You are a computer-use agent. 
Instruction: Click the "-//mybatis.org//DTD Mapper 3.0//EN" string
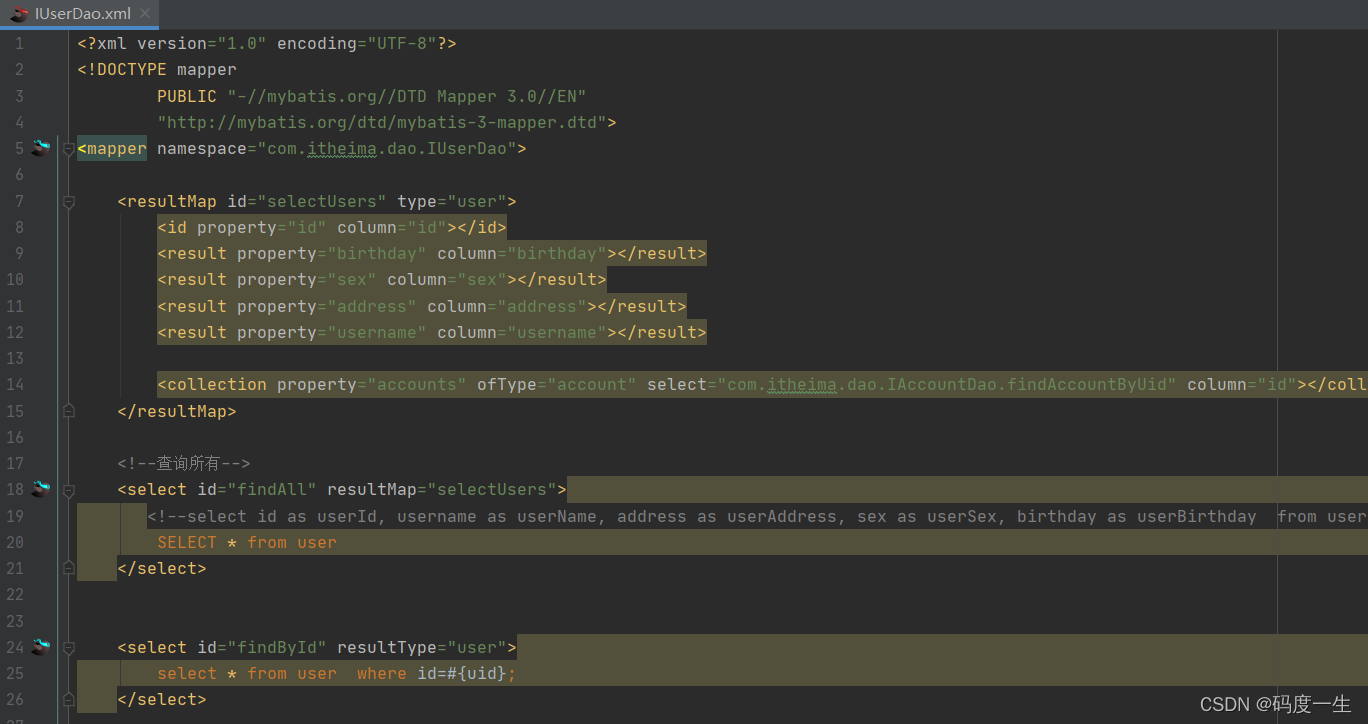pyautogui.click(x=407, y=97)
